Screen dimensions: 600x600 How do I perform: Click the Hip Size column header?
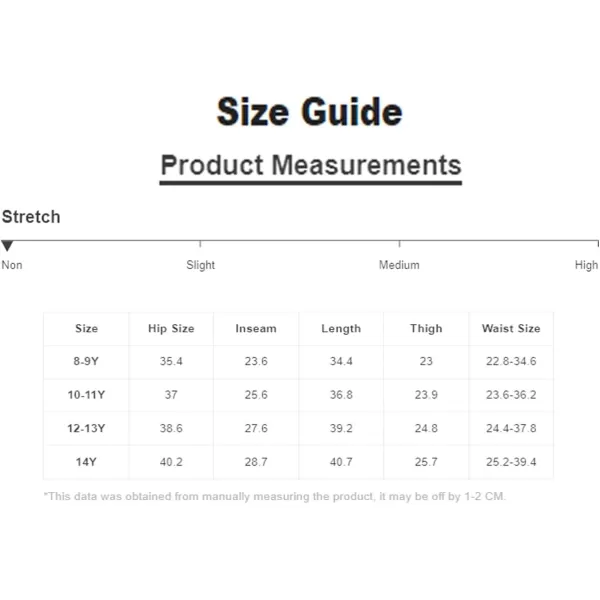[171, 328]
